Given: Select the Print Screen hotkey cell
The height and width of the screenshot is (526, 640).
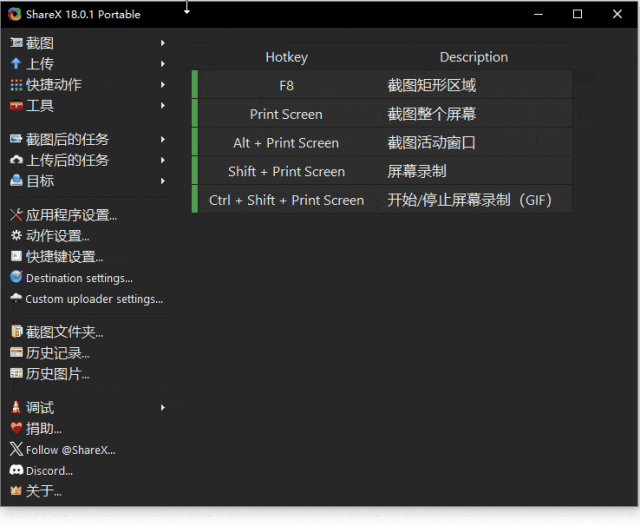Looking at the screenshot, I should pos(286,114).
